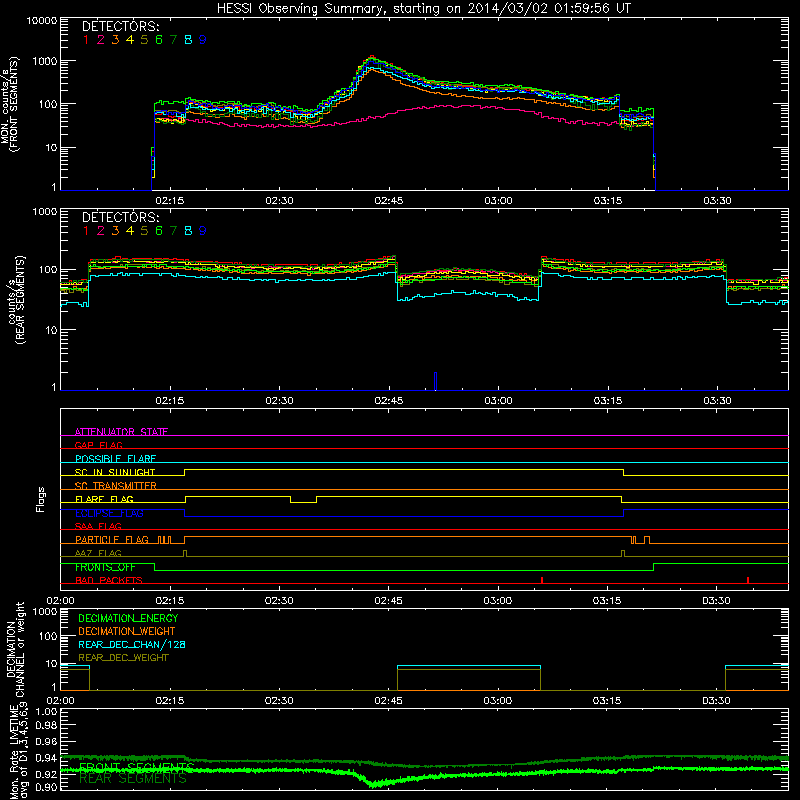Click the SAA_FLAG label
The image size is (800, 800).
pos(98,526)
